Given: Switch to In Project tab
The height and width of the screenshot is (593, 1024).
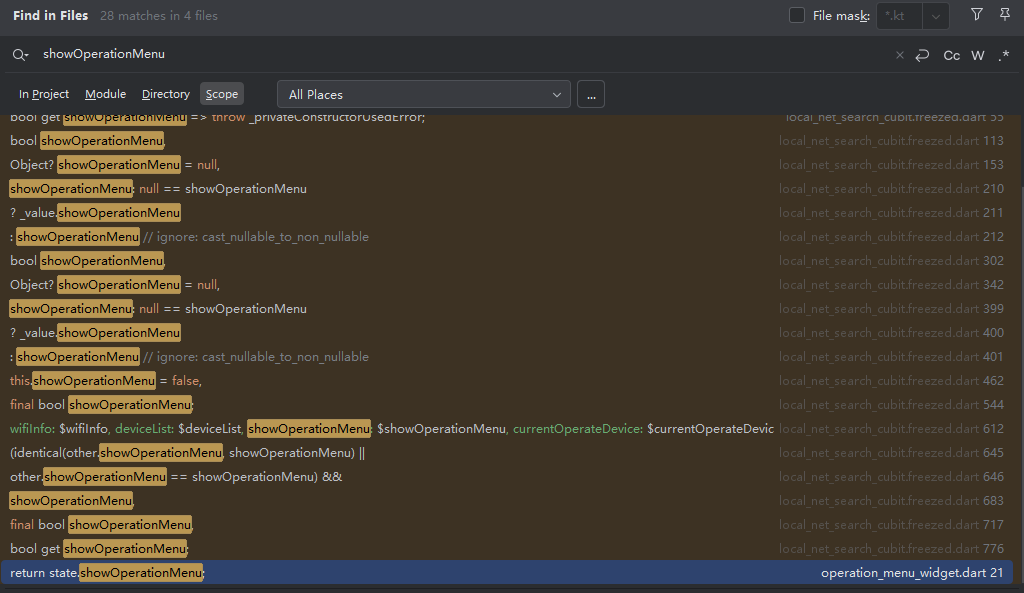Looking at the screenshot, I should pyautogui.click(x=44, y=94).
